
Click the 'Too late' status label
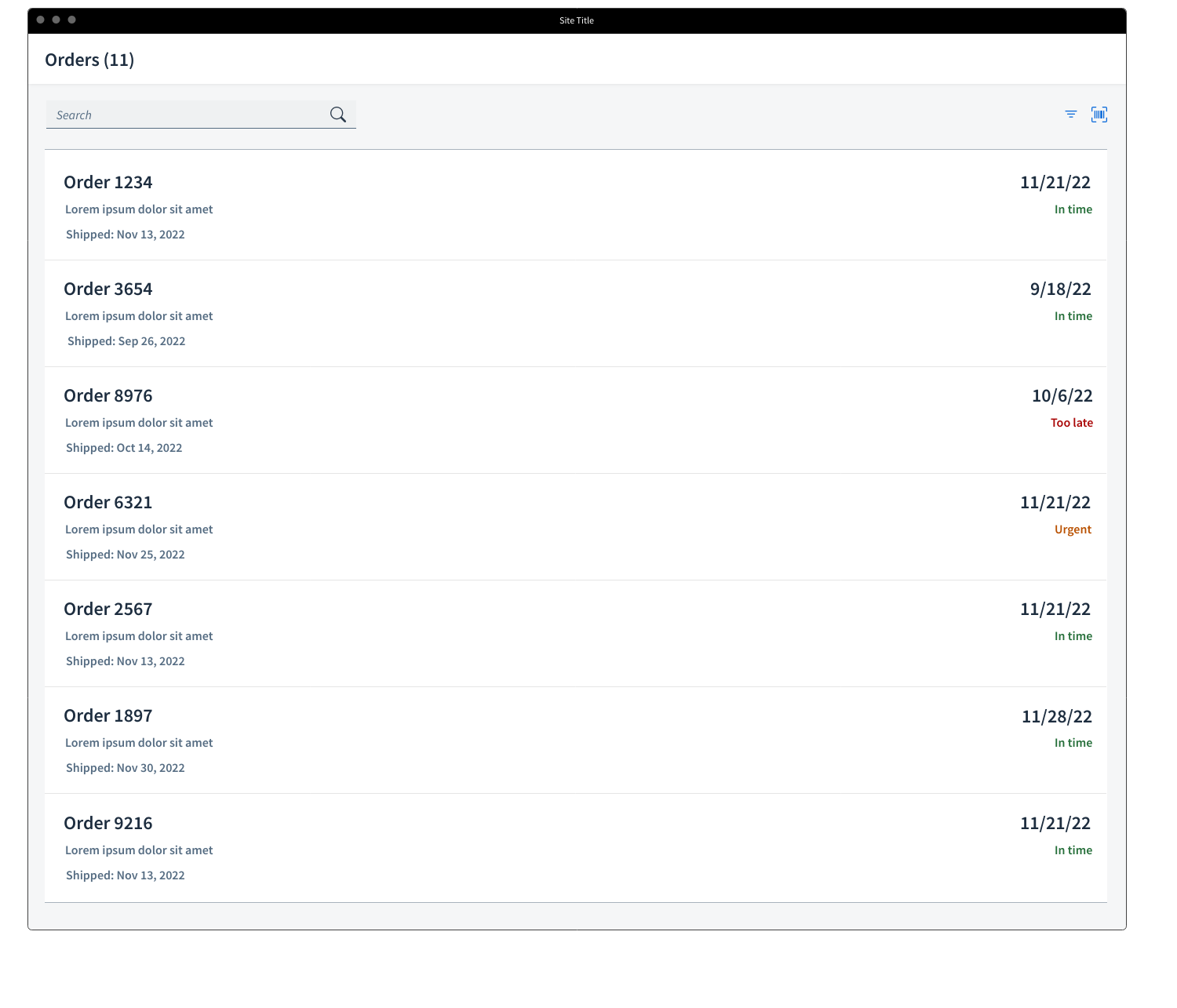(1072, 423)
